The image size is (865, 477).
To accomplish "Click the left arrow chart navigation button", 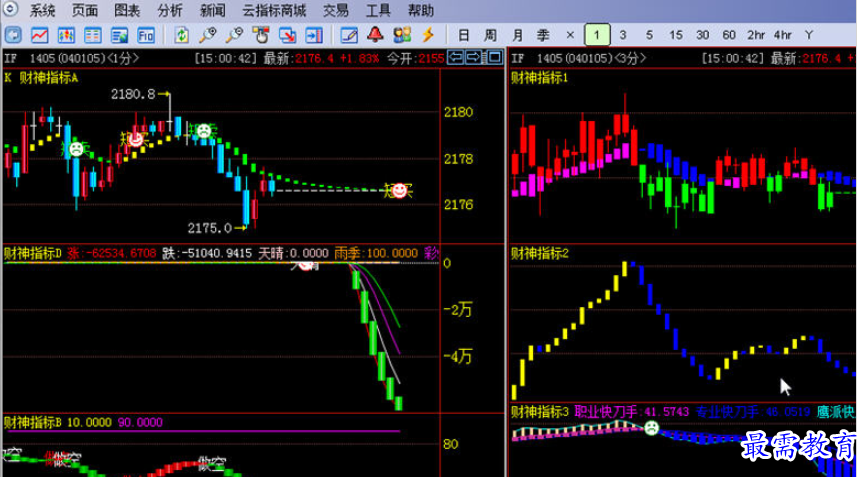I will tap(455, 57).
